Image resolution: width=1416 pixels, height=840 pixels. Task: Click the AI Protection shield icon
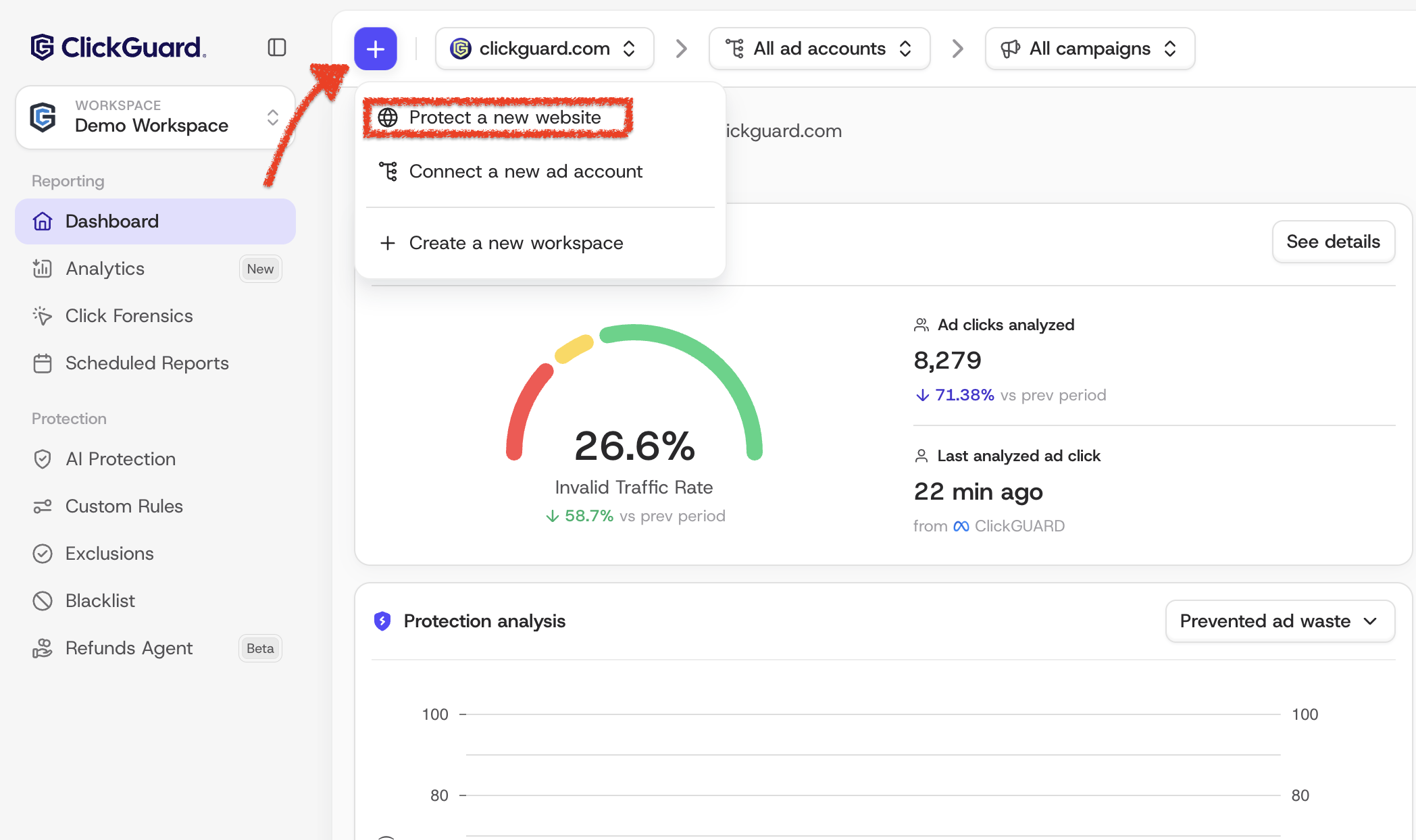tap(43, 459)
